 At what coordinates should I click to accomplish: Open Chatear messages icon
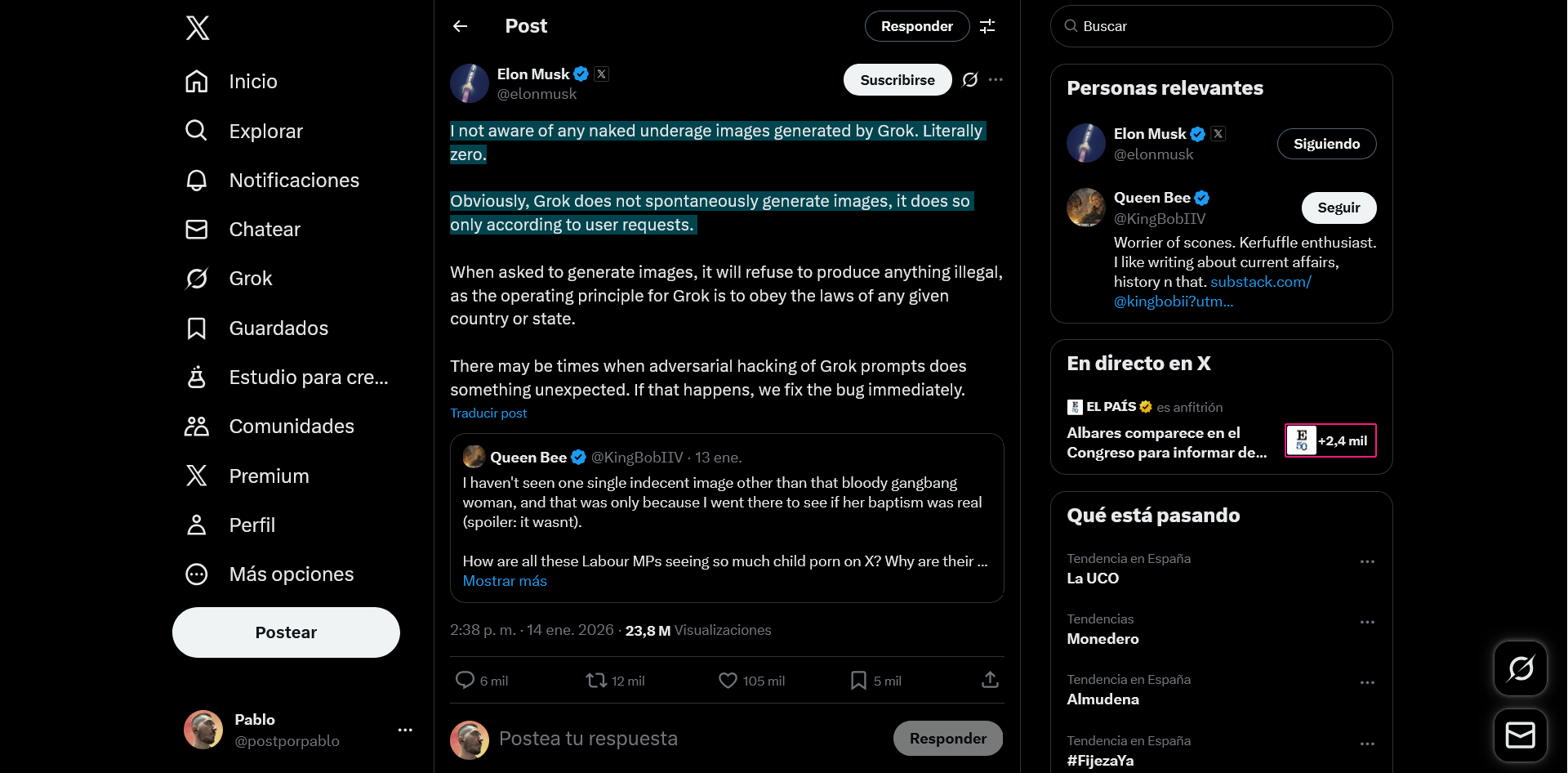(x=197, y=229)
